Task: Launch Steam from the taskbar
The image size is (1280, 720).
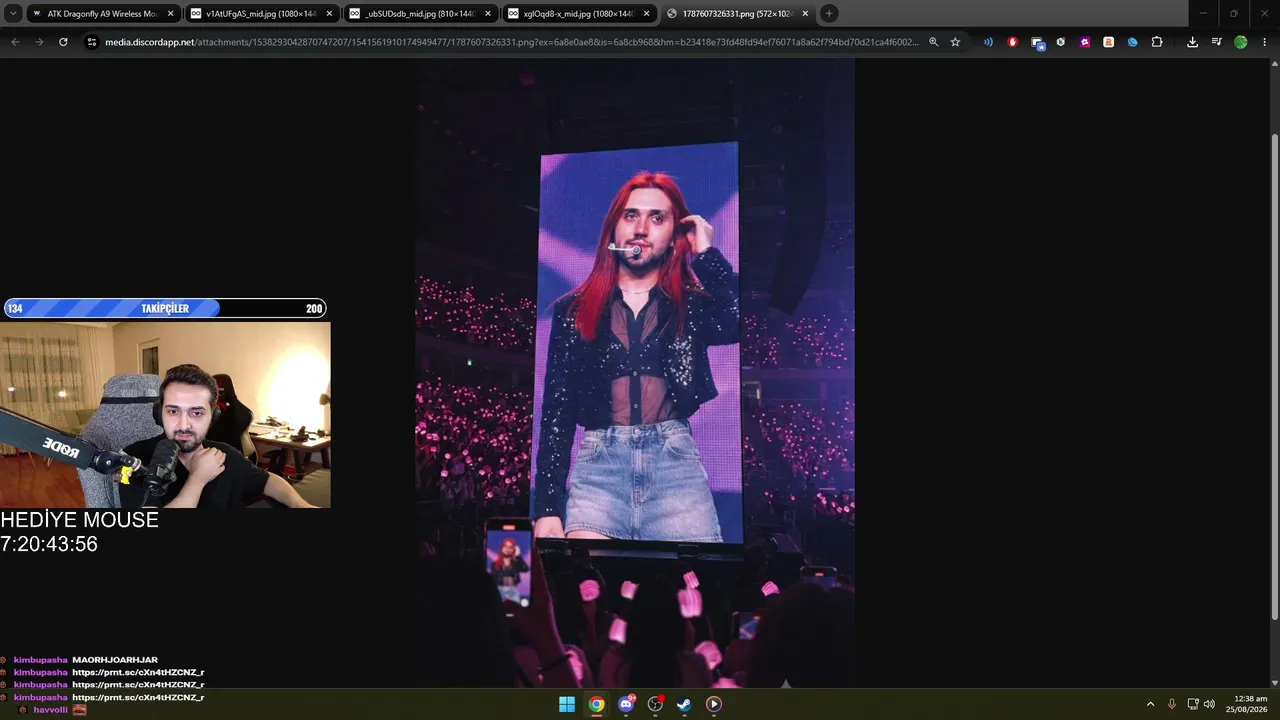Action: (684, 704)
